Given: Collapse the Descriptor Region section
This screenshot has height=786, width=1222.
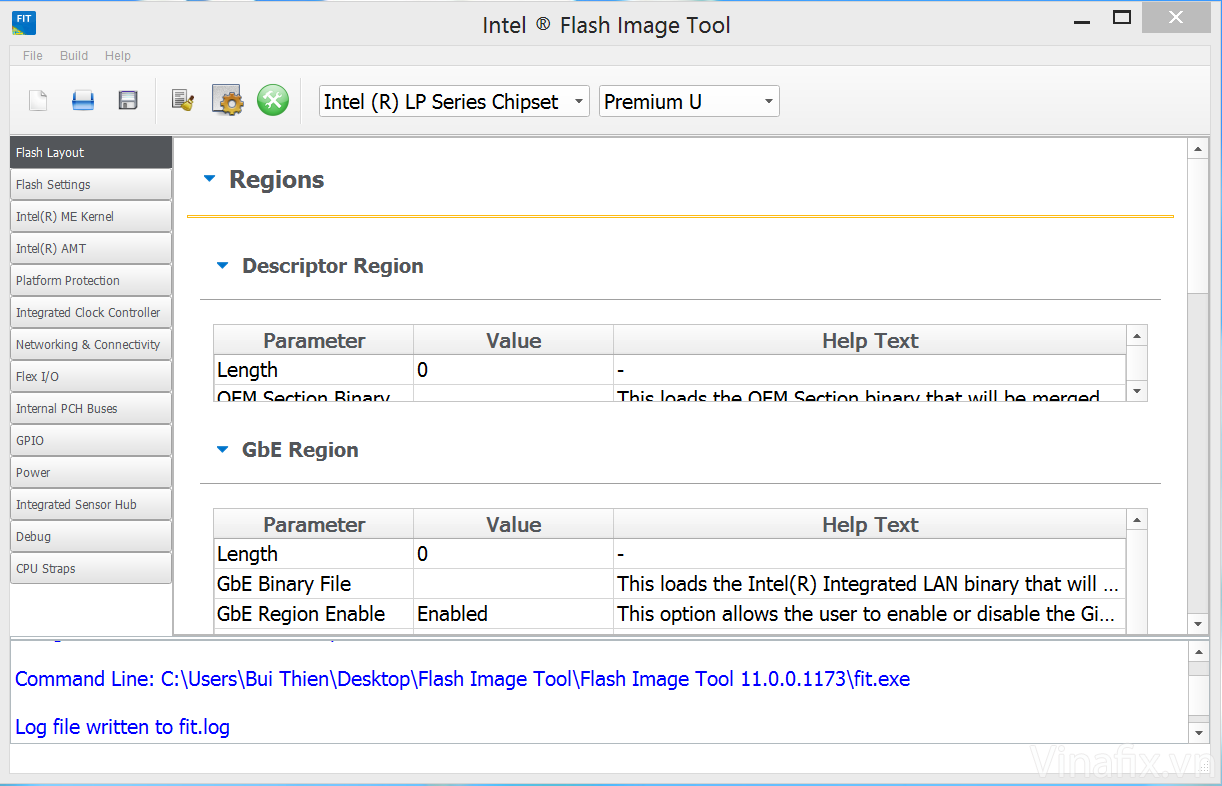Looking at the screenshot, I should (223, 266).
